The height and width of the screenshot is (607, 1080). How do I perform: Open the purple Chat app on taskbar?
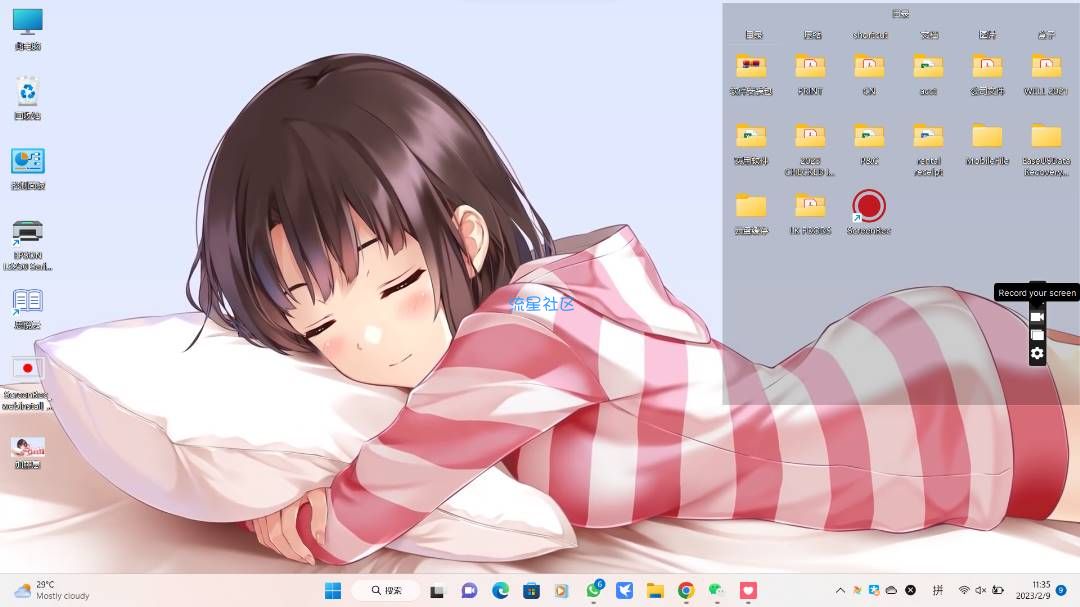click(469, 590)
